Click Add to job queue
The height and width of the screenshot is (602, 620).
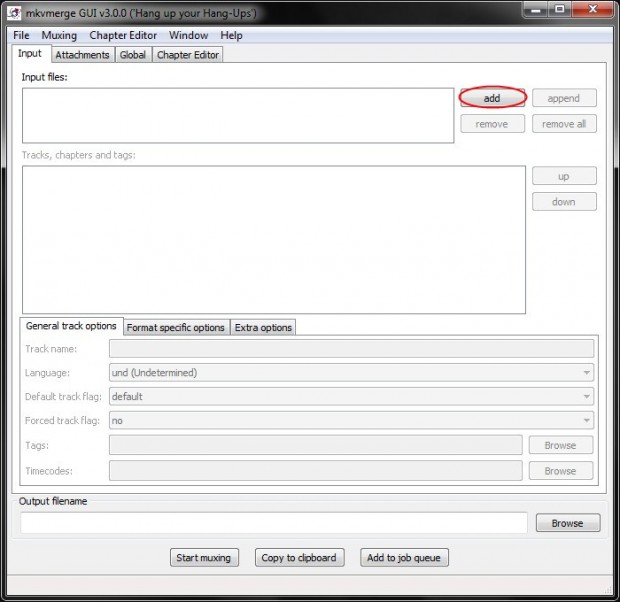click(x=404, y=557)
